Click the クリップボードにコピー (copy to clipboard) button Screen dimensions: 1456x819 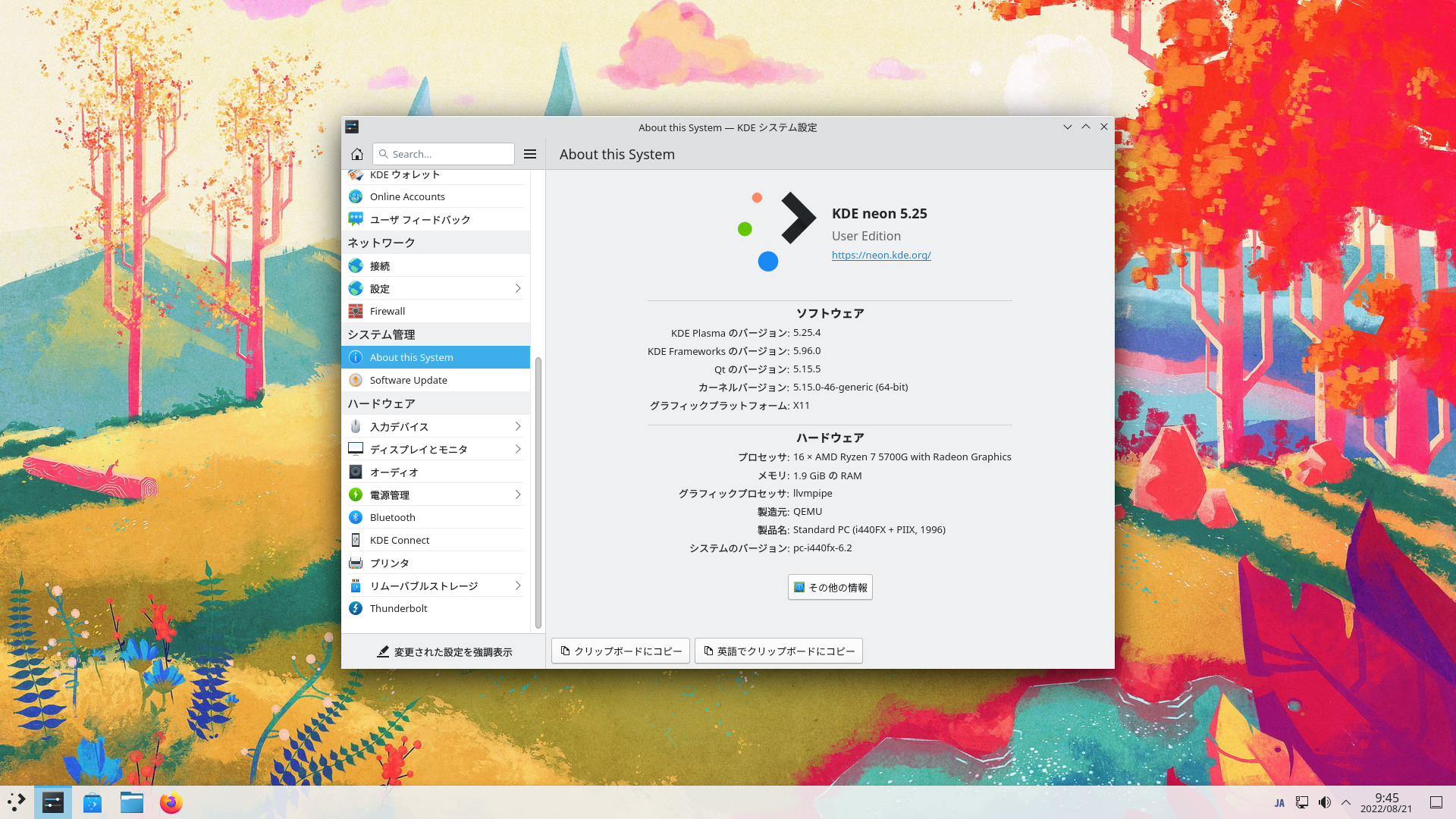pyautogui.click(x=620, y=651)
